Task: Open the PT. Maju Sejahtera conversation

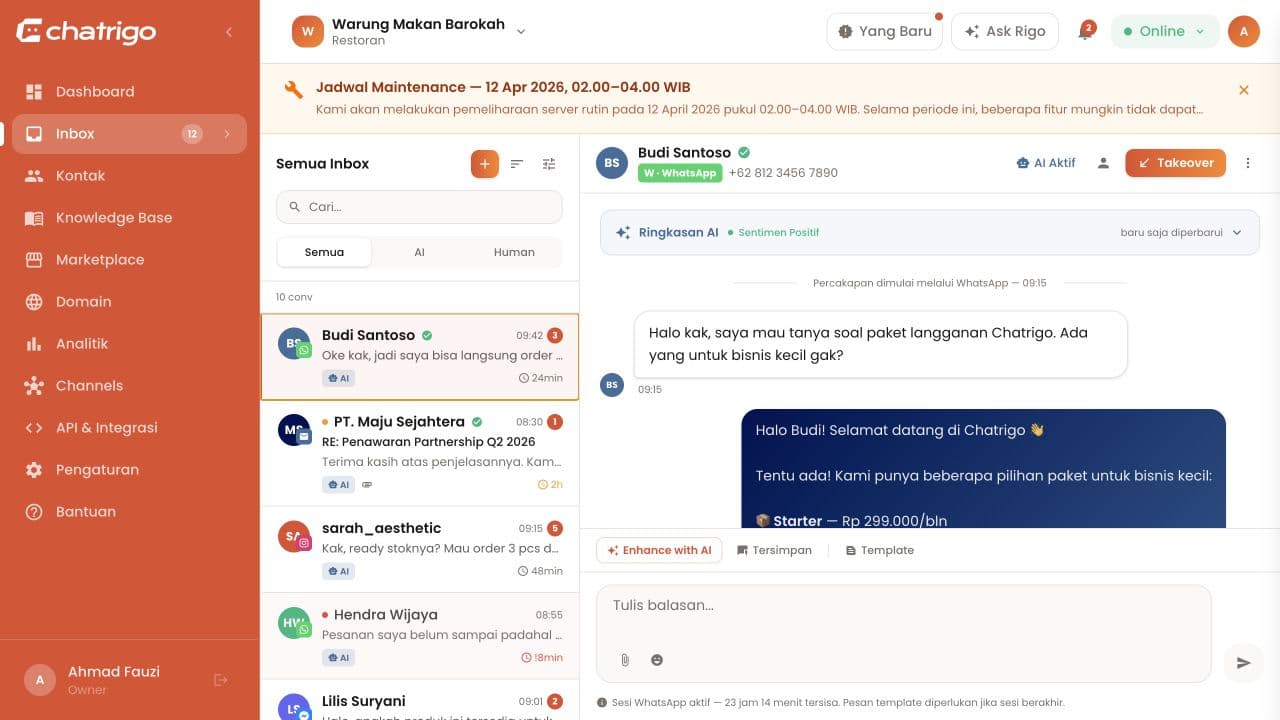Action: (x=420, y=453)
